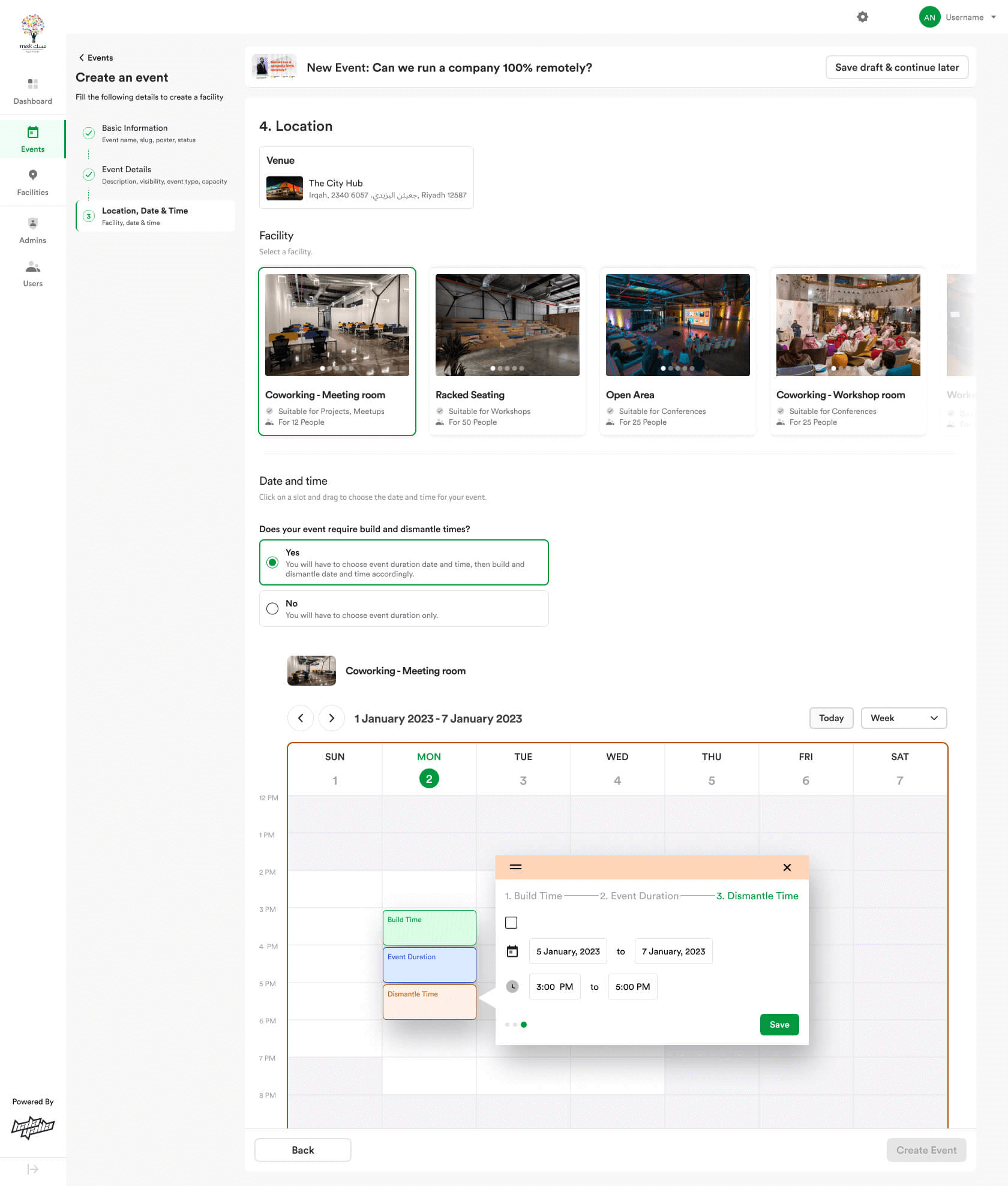Expand the Username dropdown arrow
The width and height of the screenshot is (1008, 1186).
coord(994,17)
